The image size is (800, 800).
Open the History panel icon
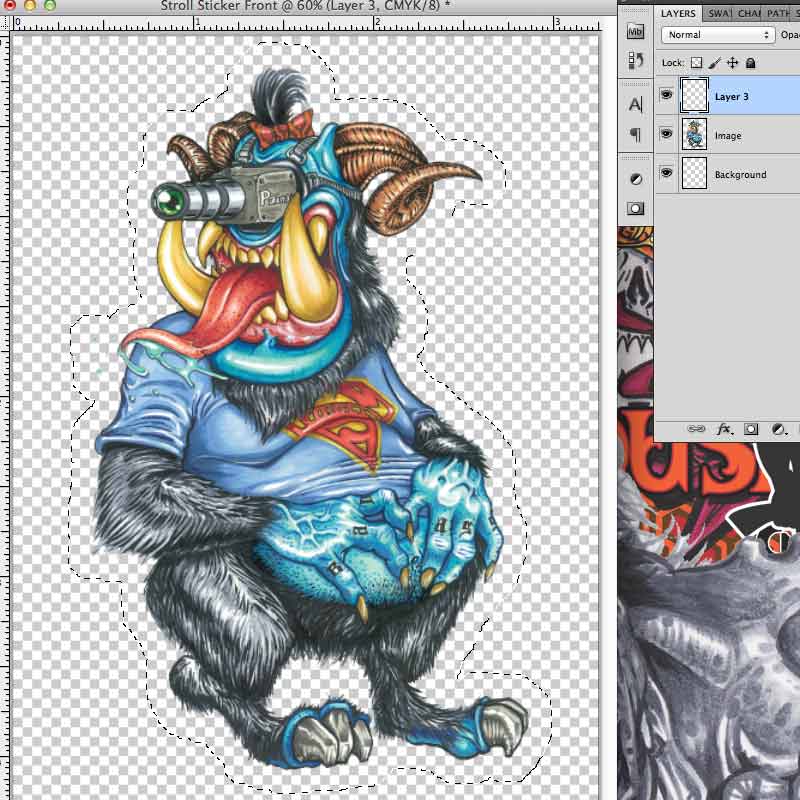pos(635,60)
